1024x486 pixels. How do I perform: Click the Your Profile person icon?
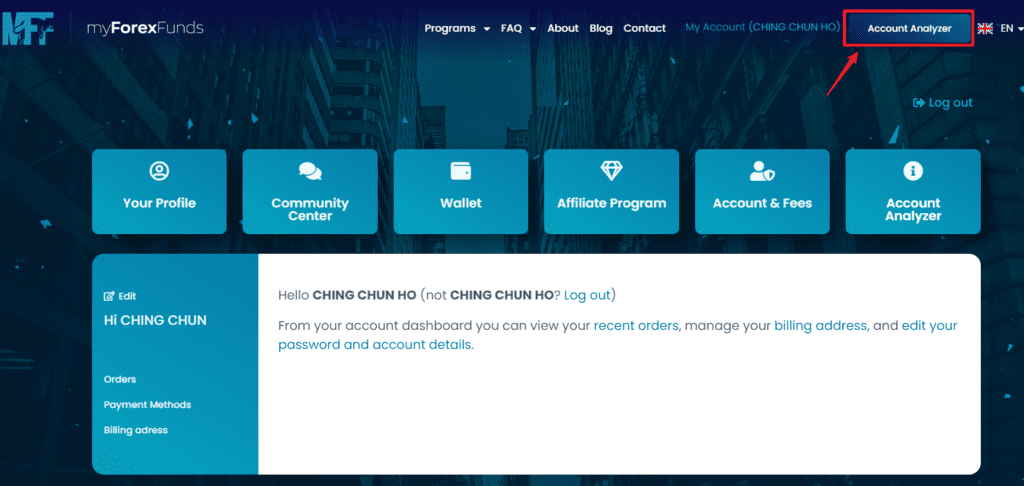pyautogui.click(x=159, y=171)
